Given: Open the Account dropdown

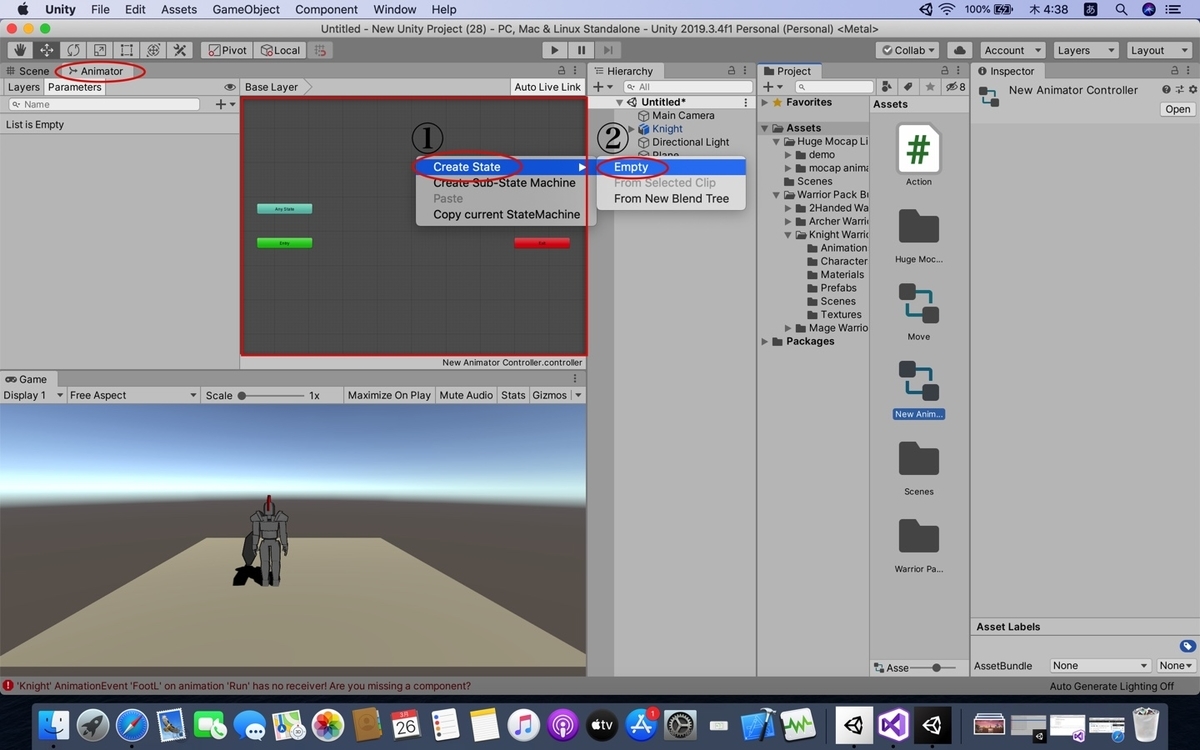Looking at the screenshot, I should coord(1011,50).
